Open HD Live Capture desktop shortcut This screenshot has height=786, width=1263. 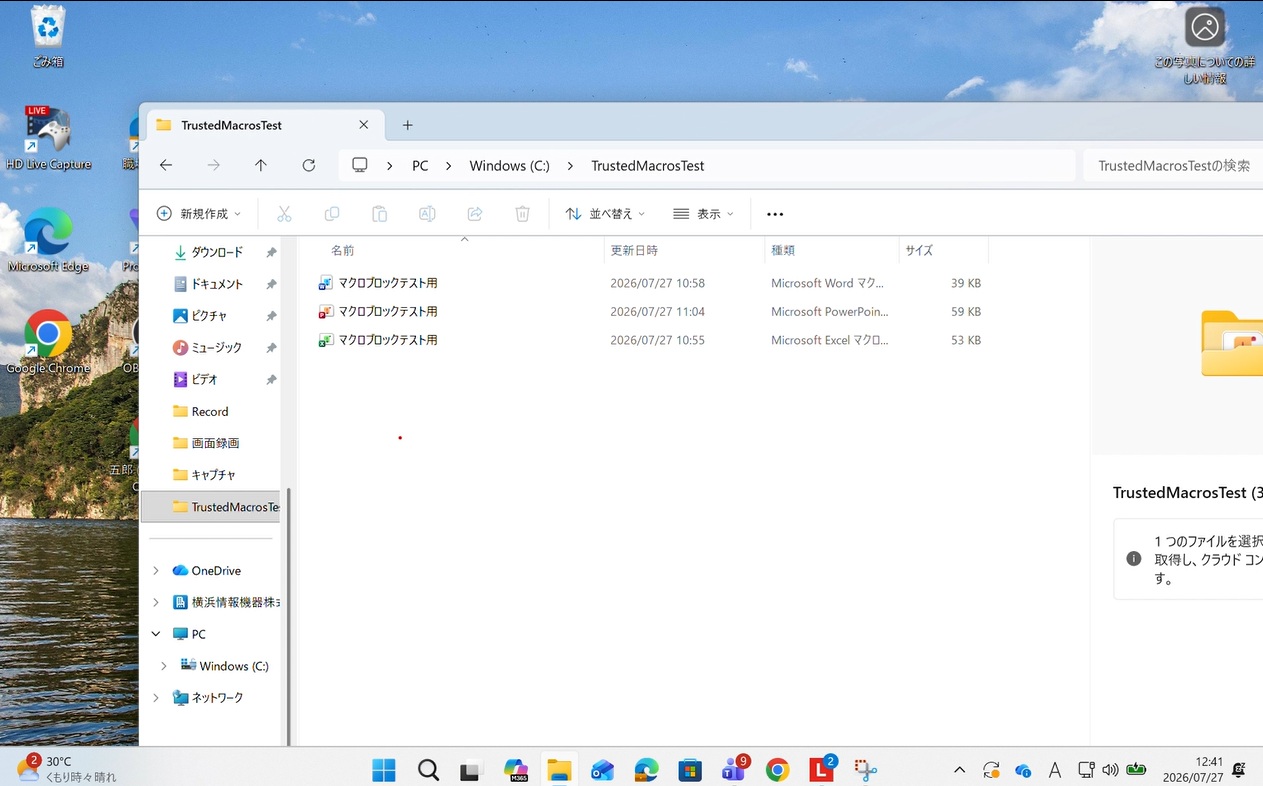[48, 138]
